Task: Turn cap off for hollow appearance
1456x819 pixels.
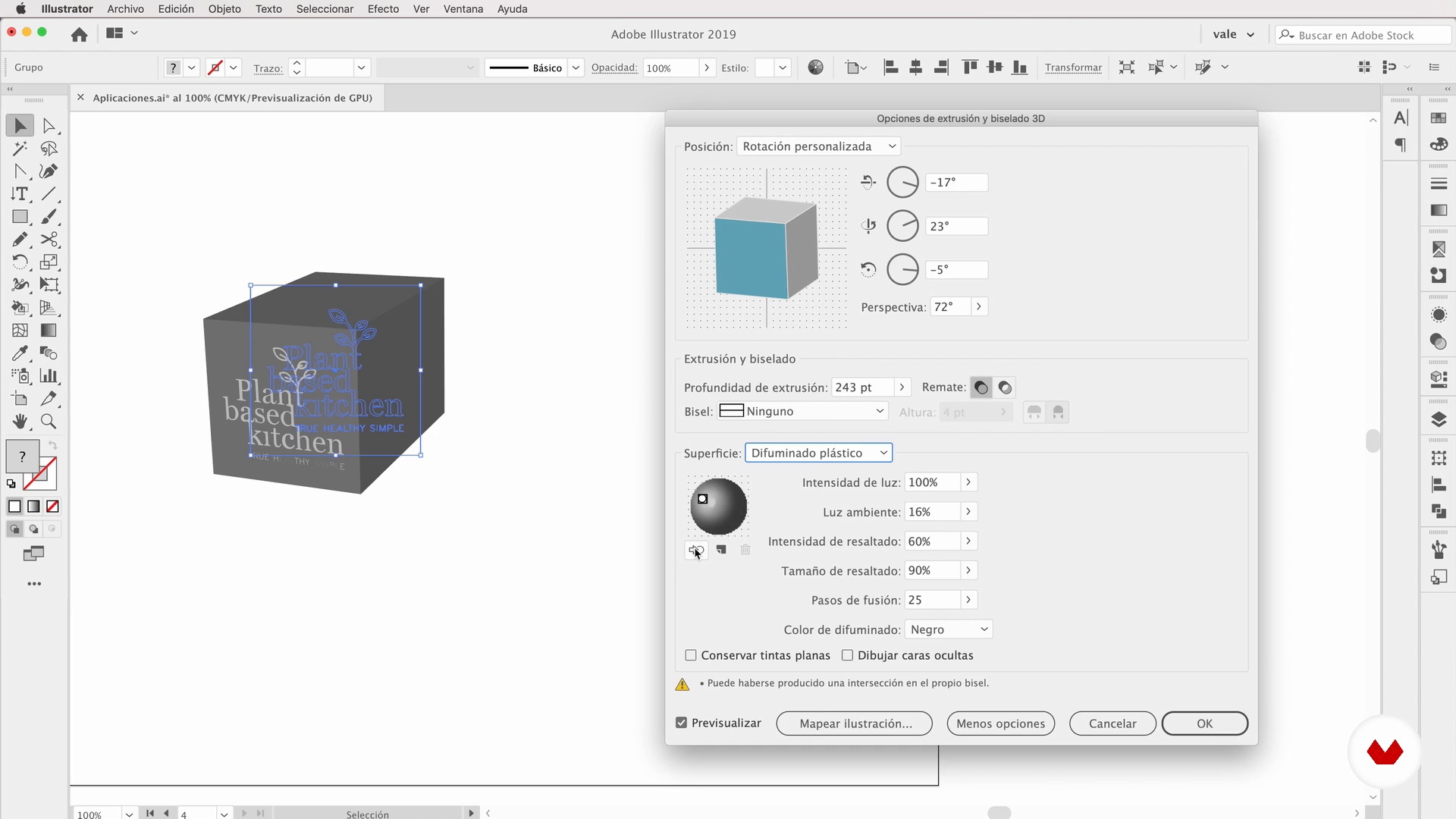Action: click(x=1005, y=388)
